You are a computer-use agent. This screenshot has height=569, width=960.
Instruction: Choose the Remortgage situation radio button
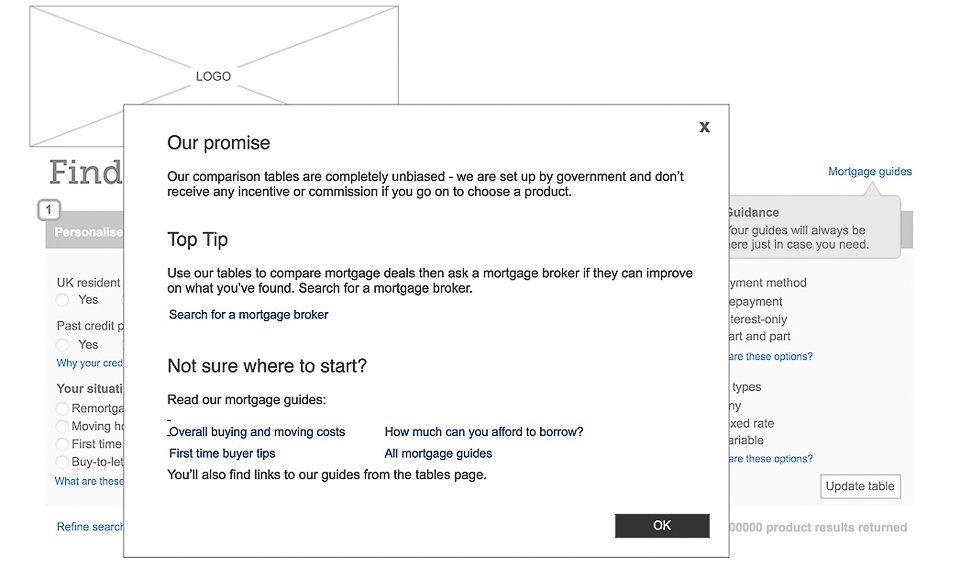[63, 409]
